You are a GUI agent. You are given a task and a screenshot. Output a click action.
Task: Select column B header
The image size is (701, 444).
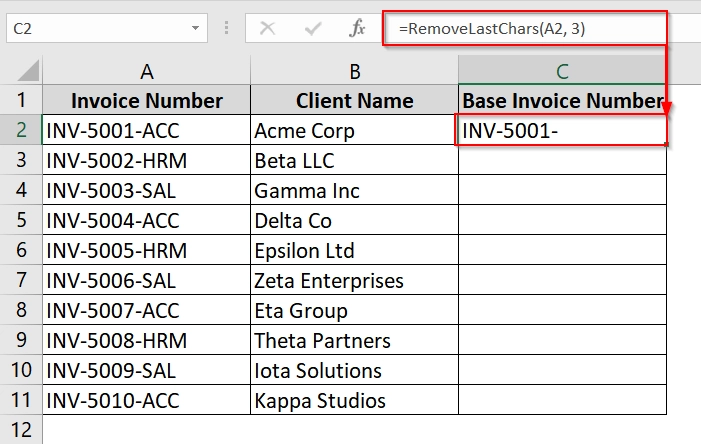[355, 71]
